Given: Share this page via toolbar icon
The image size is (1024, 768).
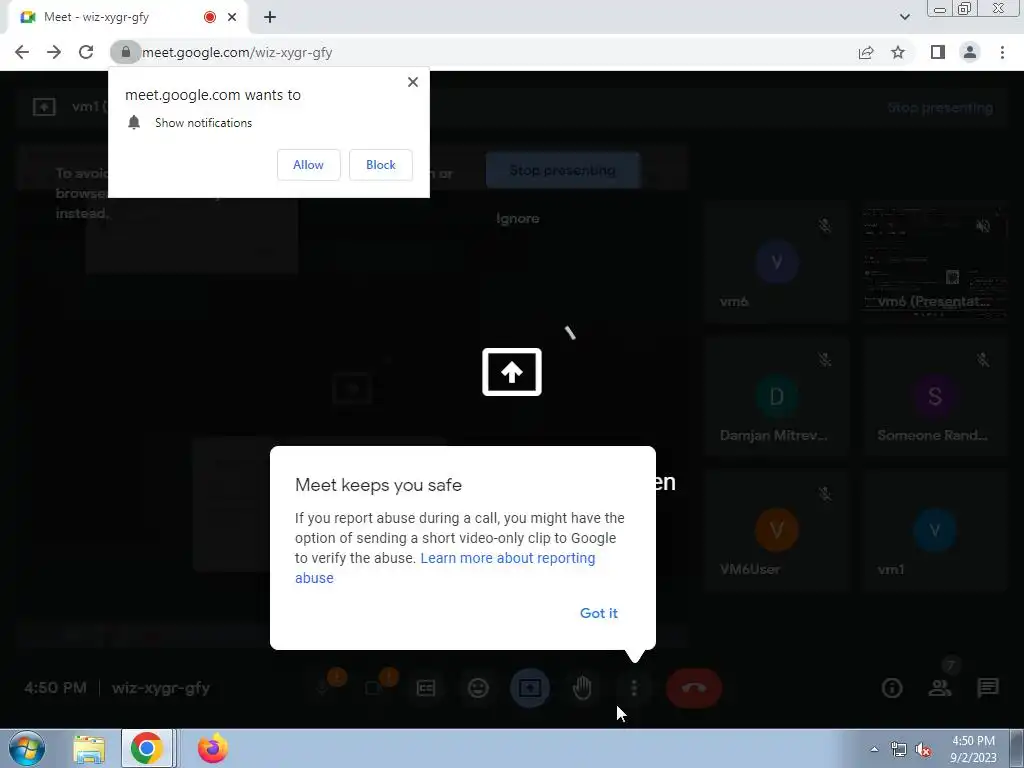Looking at the screenshot, I should (866, 52).
